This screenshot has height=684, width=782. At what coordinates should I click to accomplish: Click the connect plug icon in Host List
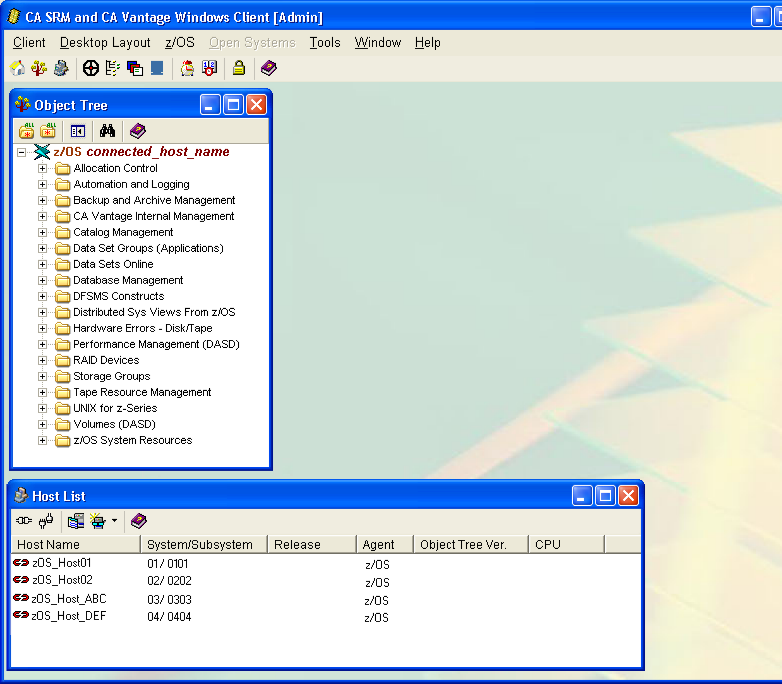click(x=24, y=521)
